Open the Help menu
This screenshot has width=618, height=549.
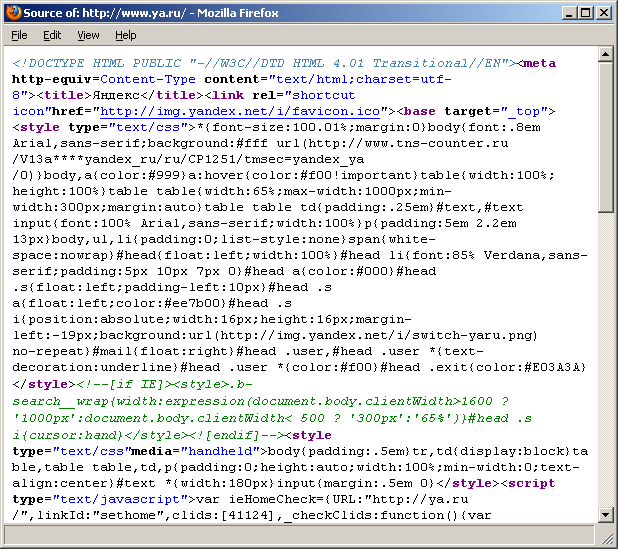[x=126, y=35]
